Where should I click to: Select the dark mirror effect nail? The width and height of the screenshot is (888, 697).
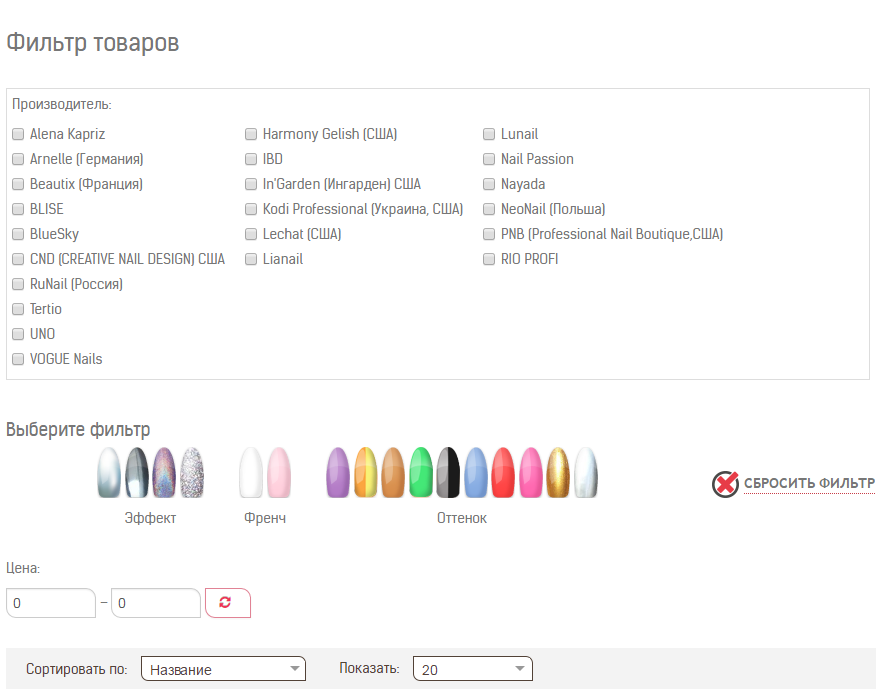[136, 473]
